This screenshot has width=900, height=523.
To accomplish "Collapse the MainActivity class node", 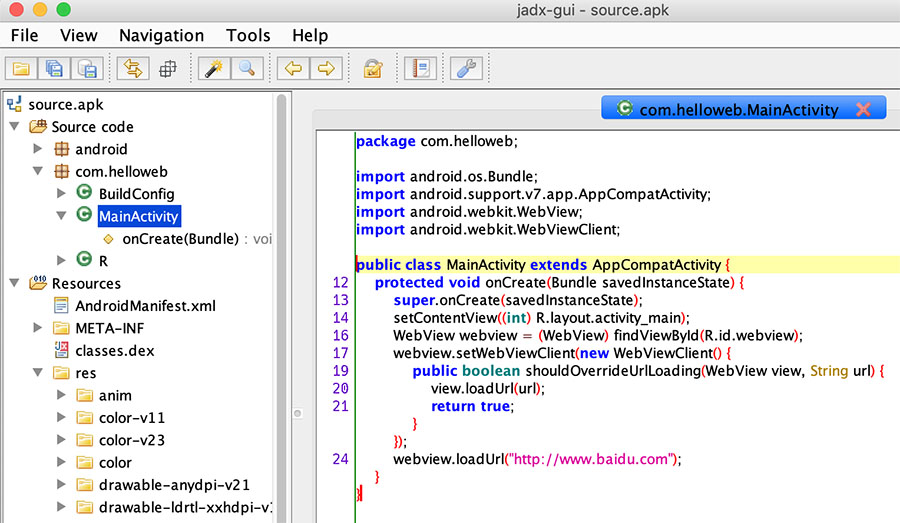I will 61,216.
